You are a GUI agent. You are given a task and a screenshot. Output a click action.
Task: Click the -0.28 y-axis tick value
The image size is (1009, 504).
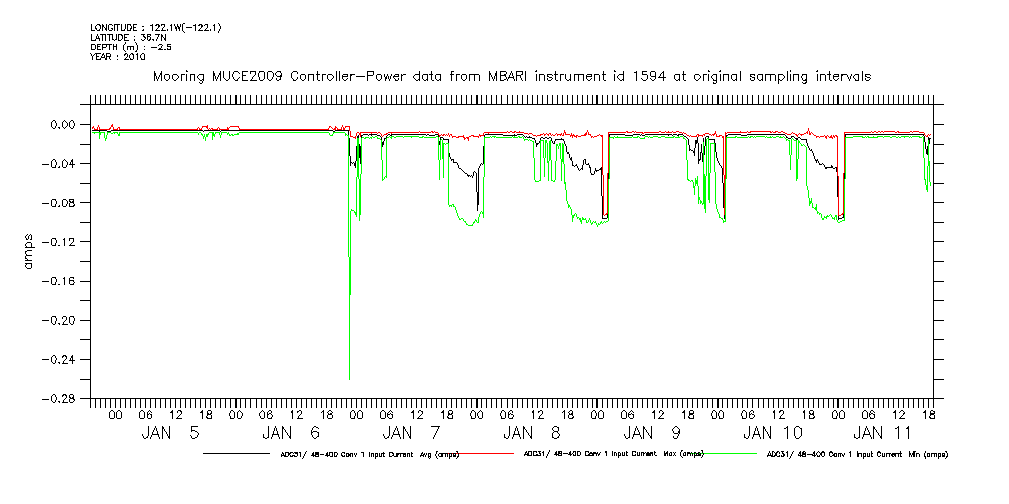point(63,398)
